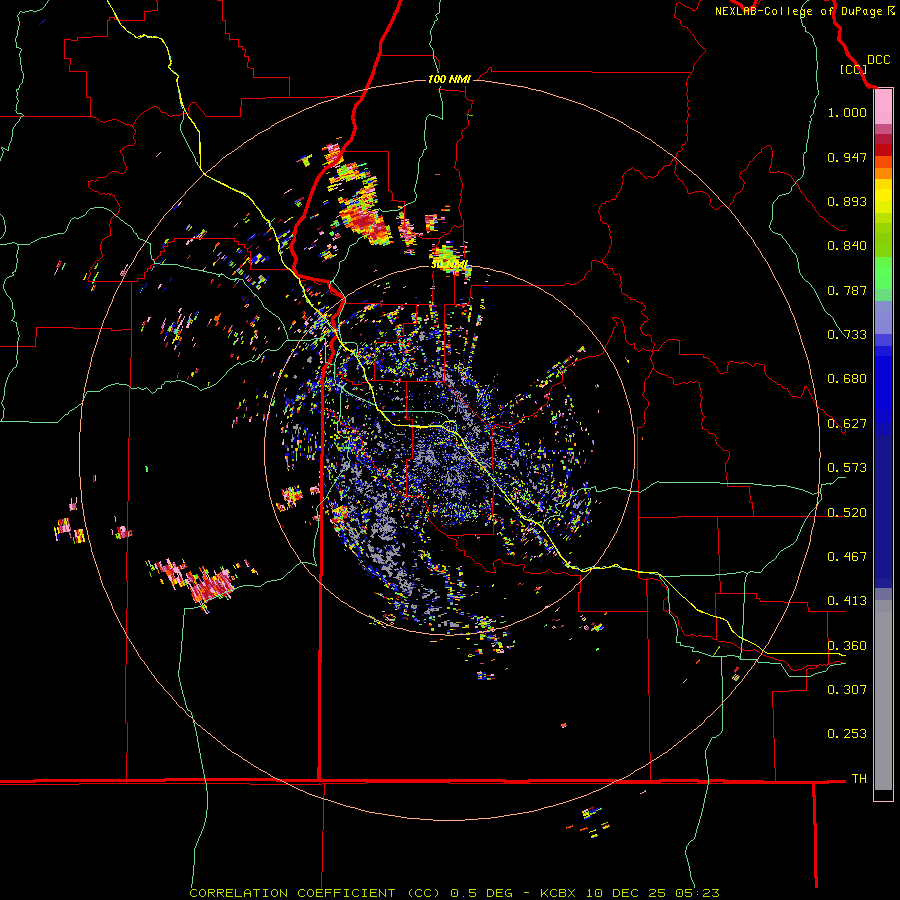
Task: Click the 50 NMI range ring label
Action: [x=449, y=265]
